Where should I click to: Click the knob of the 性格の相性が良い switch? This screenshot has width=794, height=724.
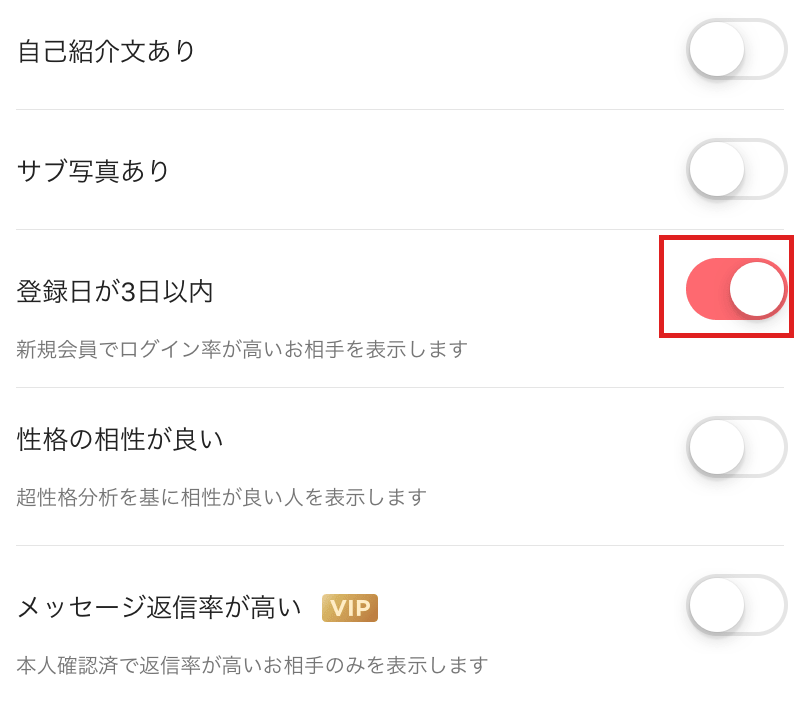[x=717, y=447]
